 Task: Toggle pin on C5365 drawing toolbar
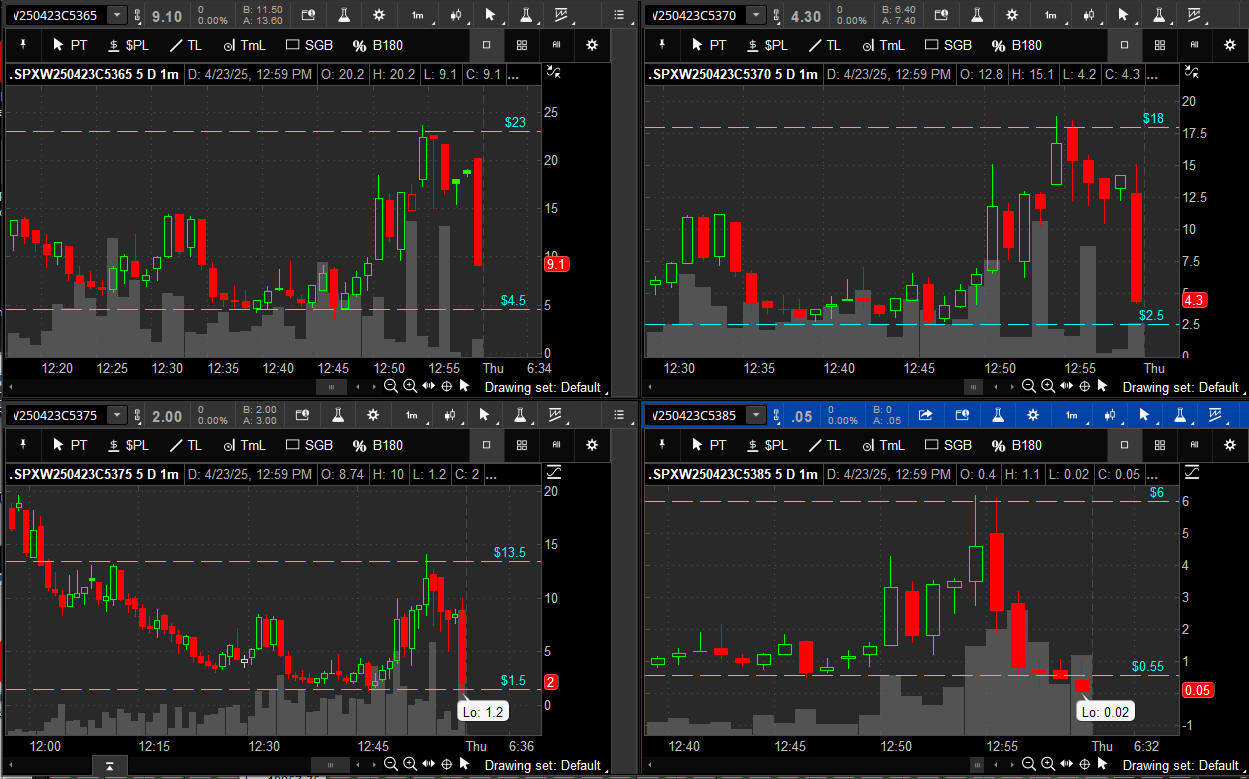pyautogui.click(x=21, y=45)
